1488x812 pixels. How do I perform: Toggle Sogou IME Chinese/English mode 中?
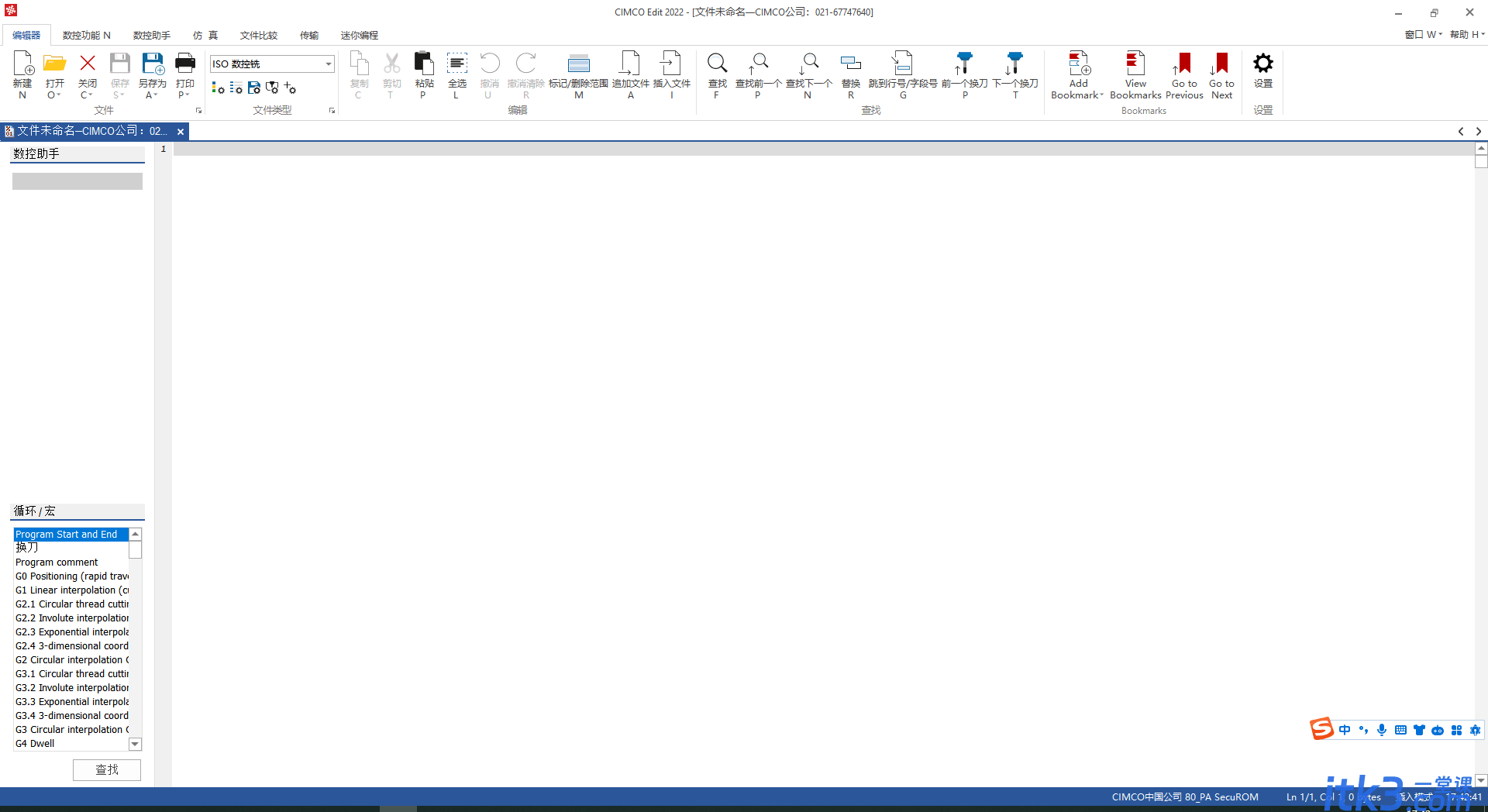coord(1345,730)
